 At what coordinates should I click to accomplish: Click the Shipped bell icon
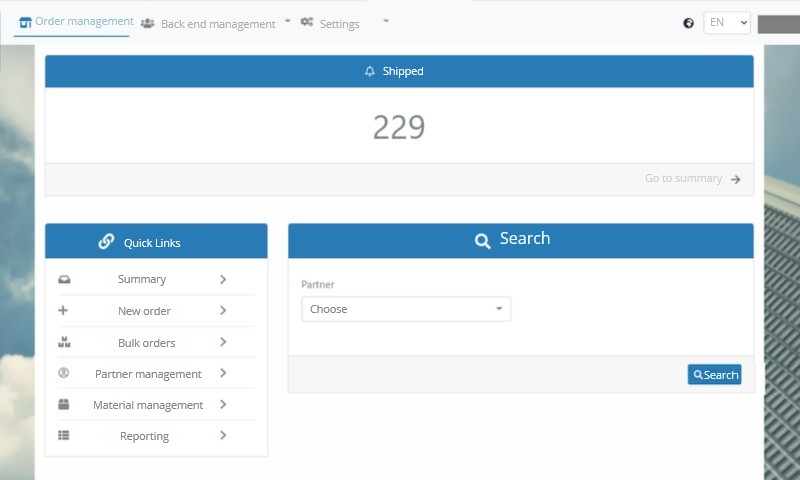370,71
